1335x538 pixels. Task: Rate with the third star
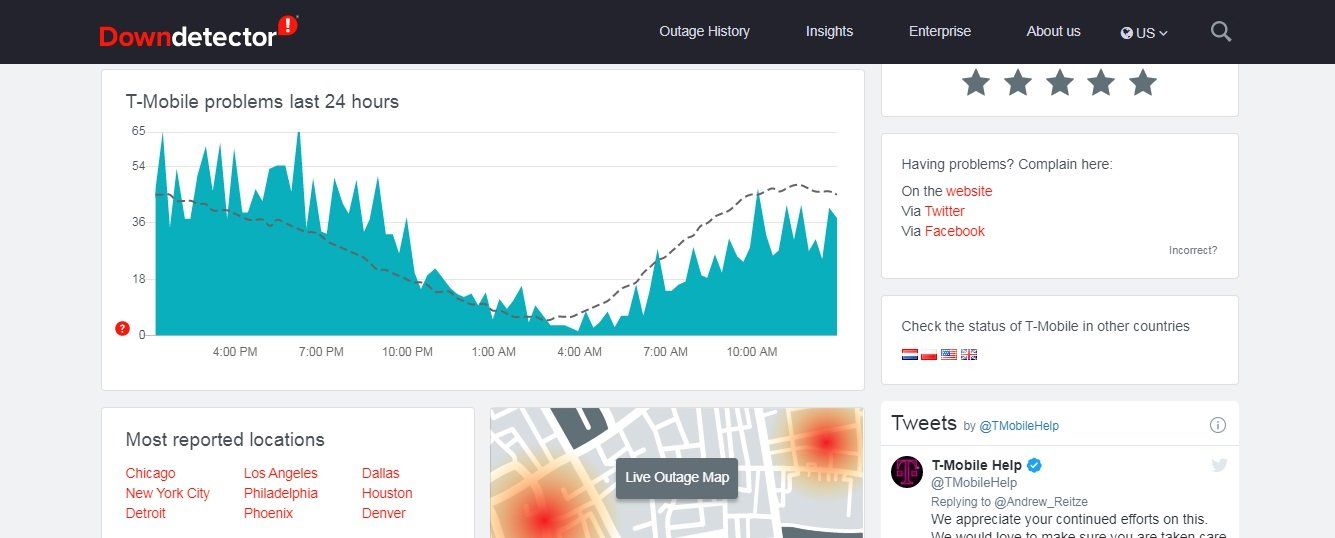[x=1059, y=82]
